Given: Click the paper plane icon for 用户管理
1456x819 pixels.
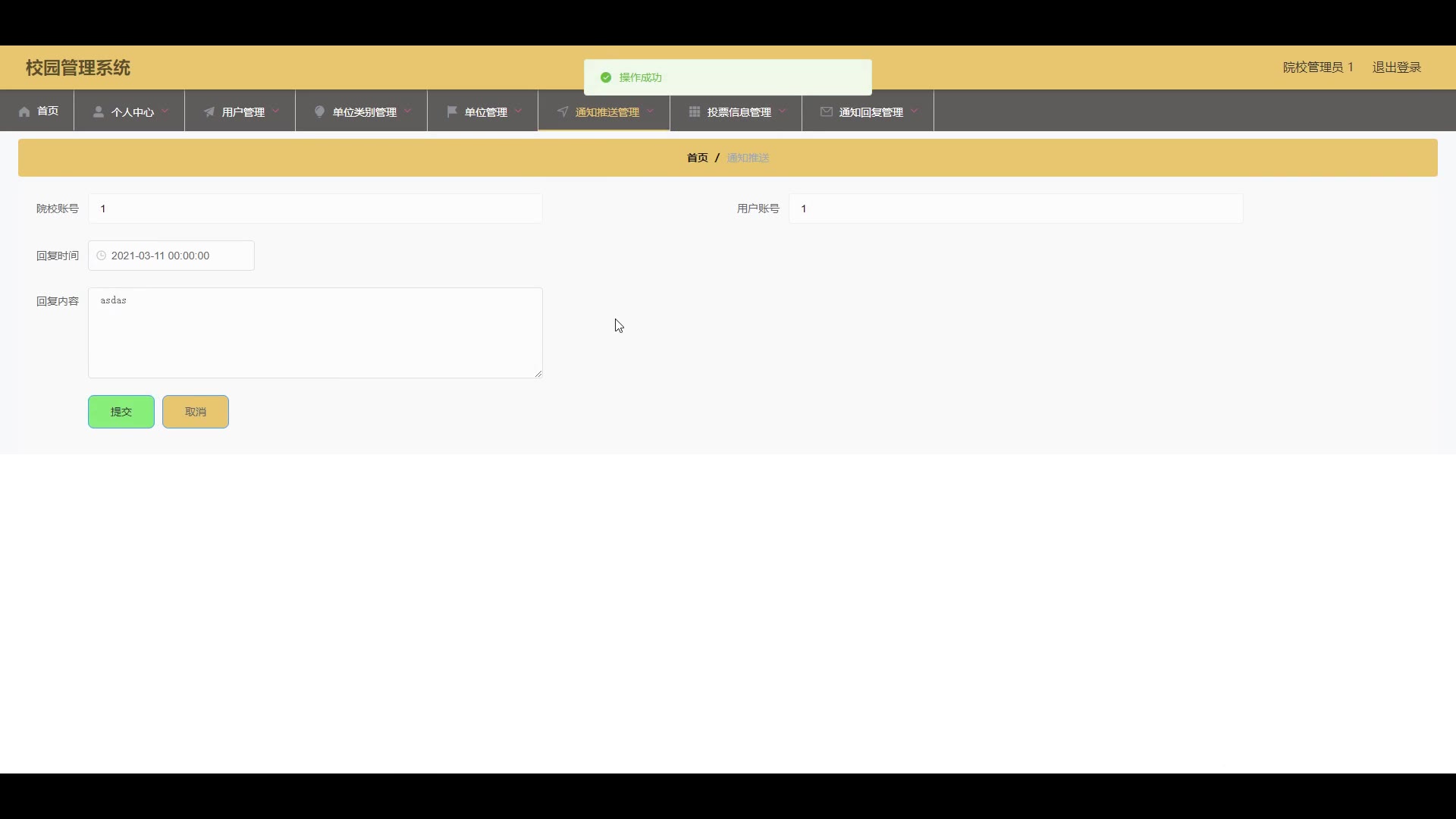Looking at the screenshot, I should [209, 111].
